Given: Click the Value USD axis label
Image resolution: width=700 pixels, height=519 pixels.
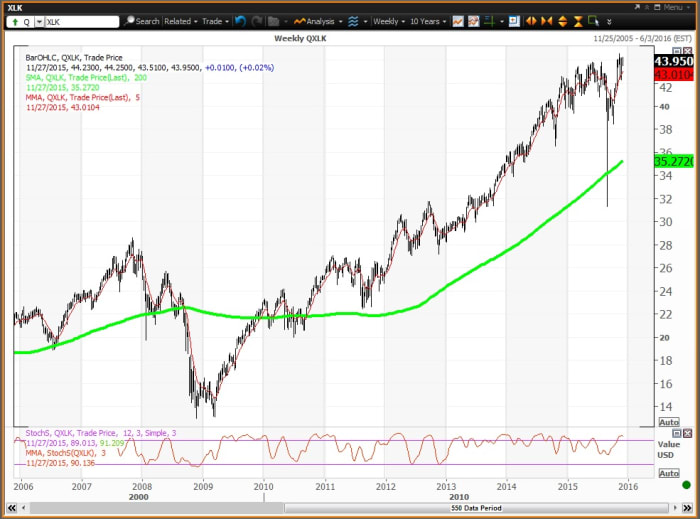Looking at the screenshot, I should 668,449.
